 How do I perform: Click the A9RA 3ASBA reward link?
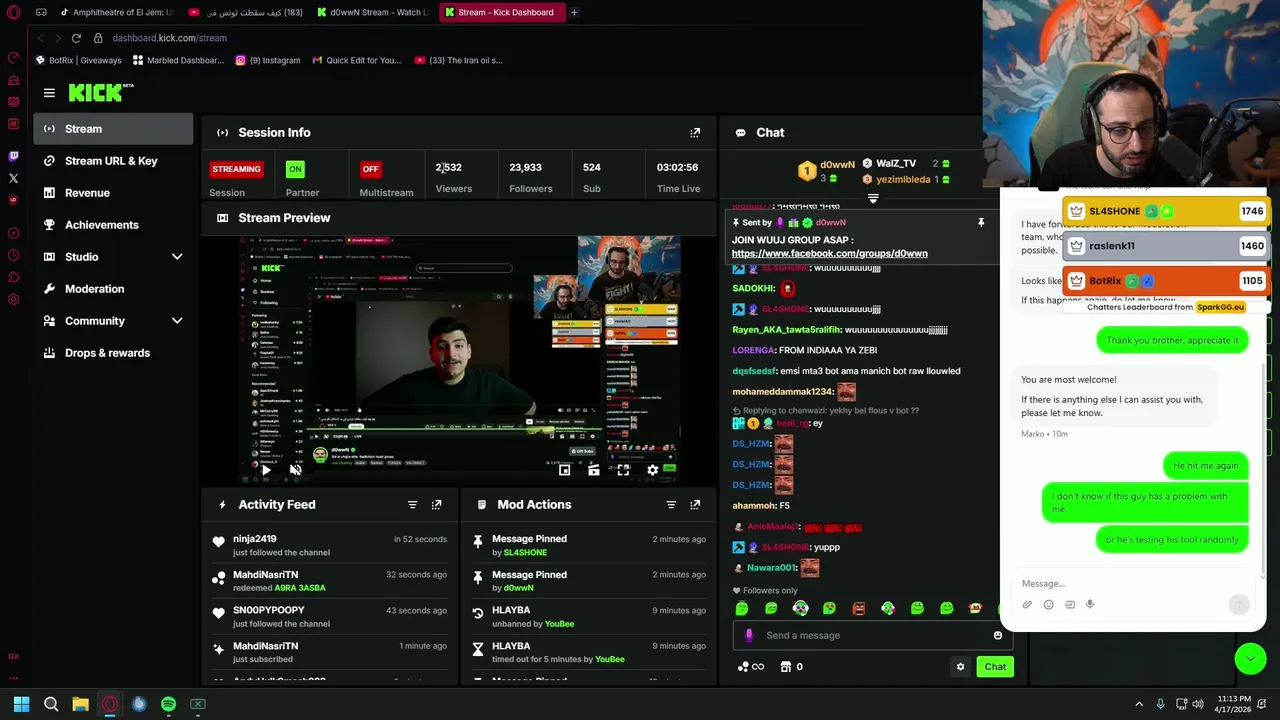point(298,588)
